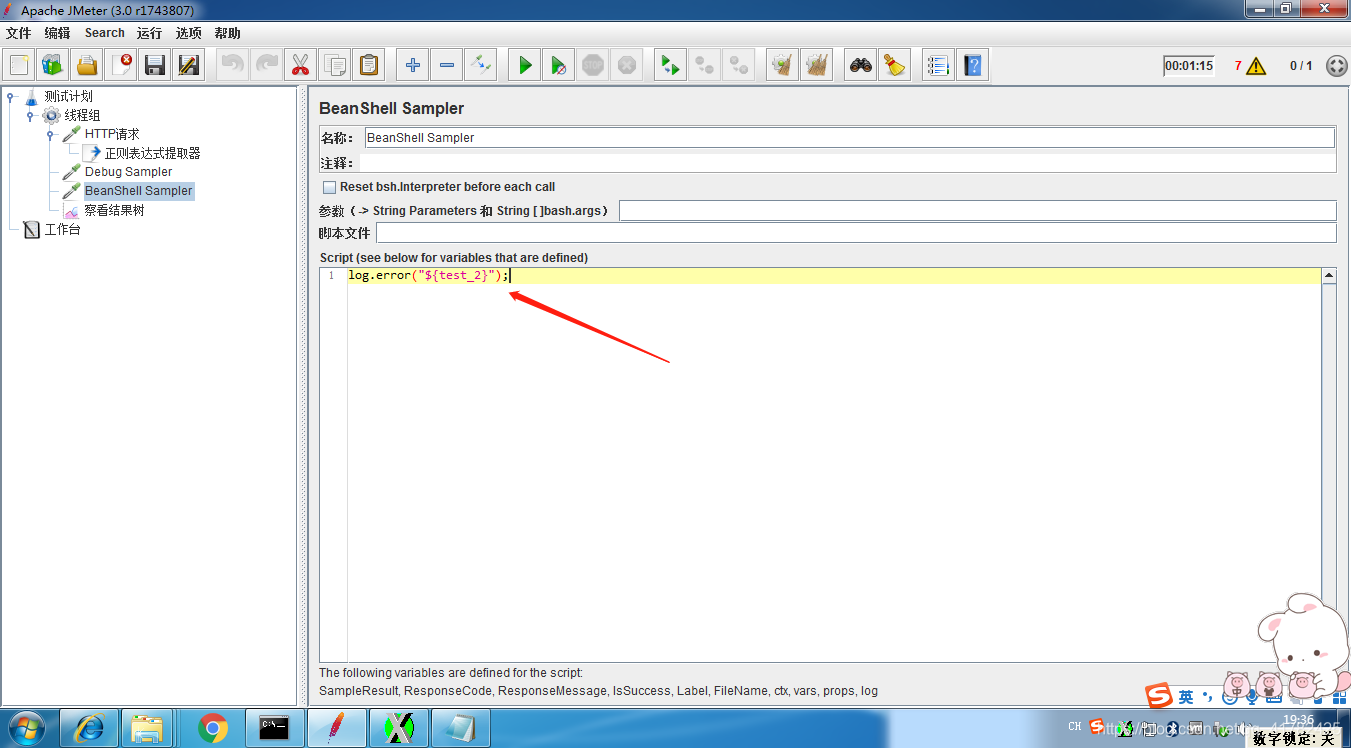Shut down the test threads
1351x748 pixels.
pos(627,66)
